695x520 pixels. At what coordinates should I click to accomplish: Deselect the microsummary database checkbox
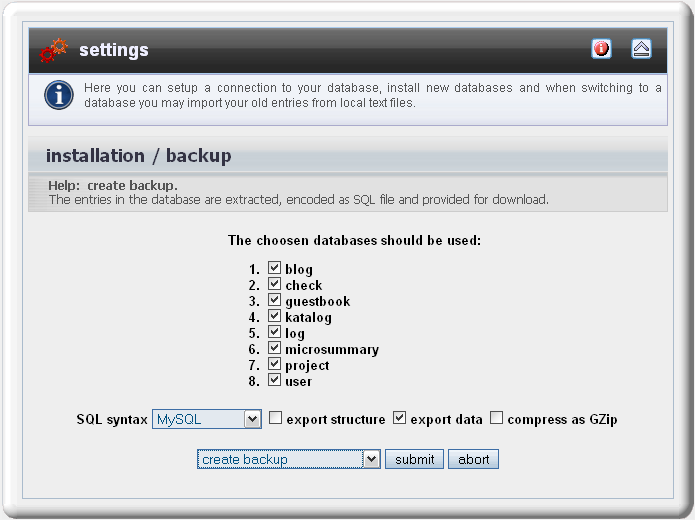click(x=274, y=348)
